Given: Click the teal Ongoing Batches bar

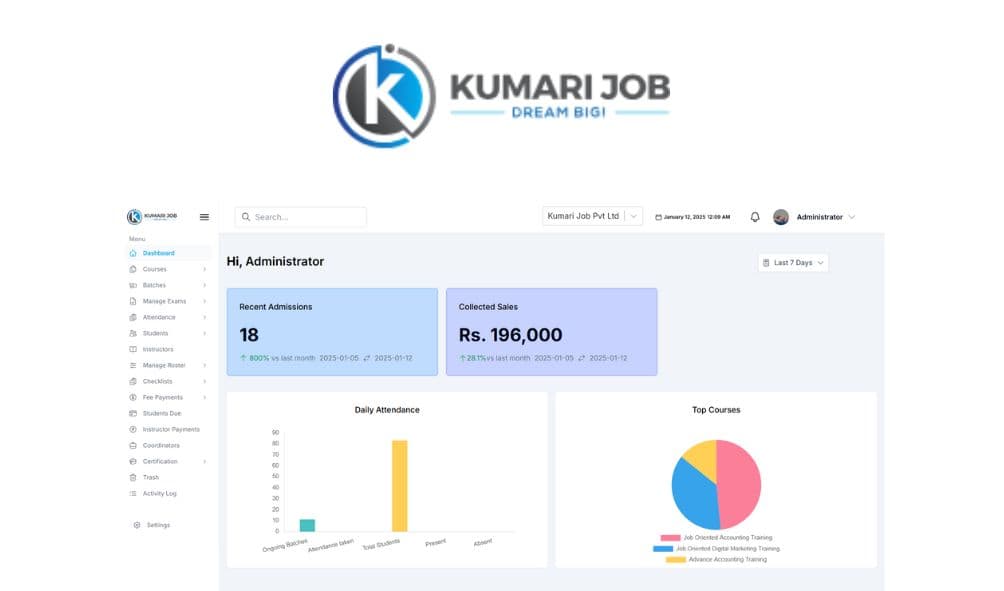Looking at the screenshot, I should (307, 526).
